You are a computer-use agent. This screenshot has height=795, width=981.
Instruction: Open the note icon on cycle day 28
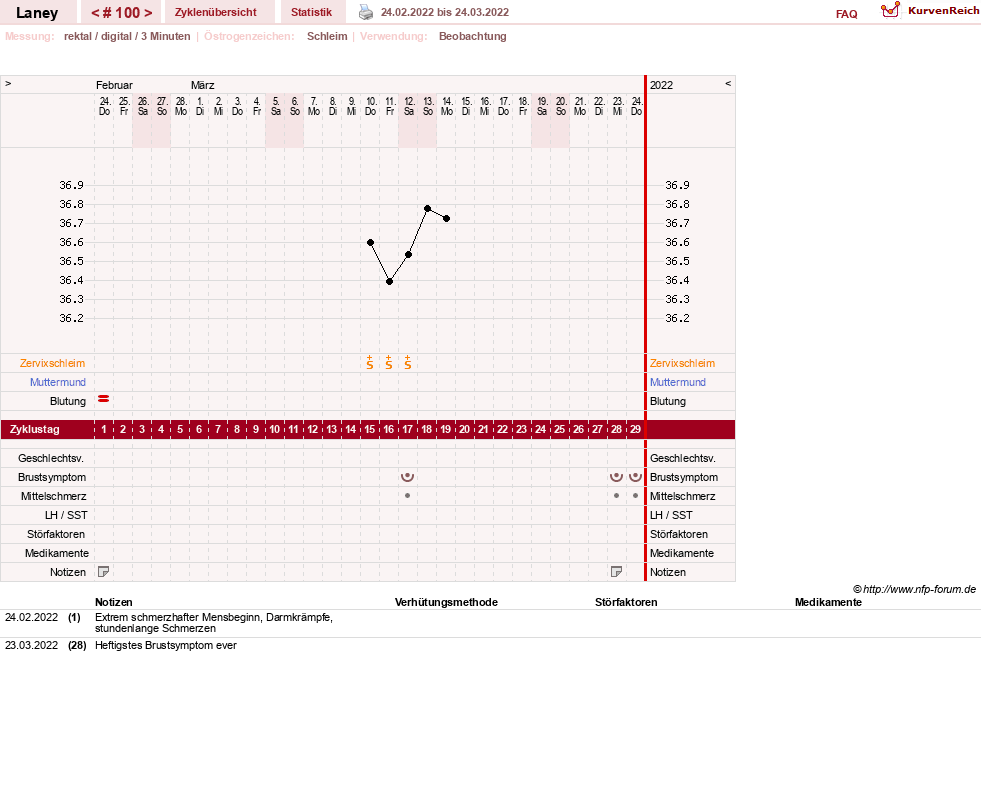click(616, 571)
